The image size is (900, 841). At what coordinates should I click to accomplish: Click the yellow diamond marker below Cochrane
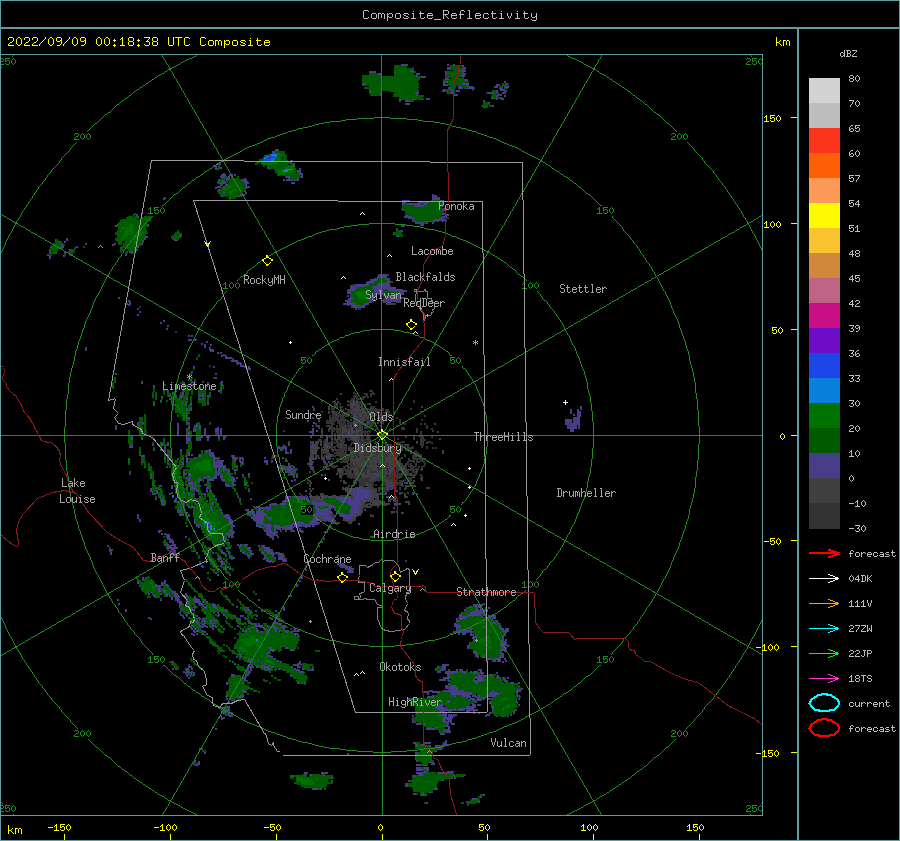[x=342, y=577]
